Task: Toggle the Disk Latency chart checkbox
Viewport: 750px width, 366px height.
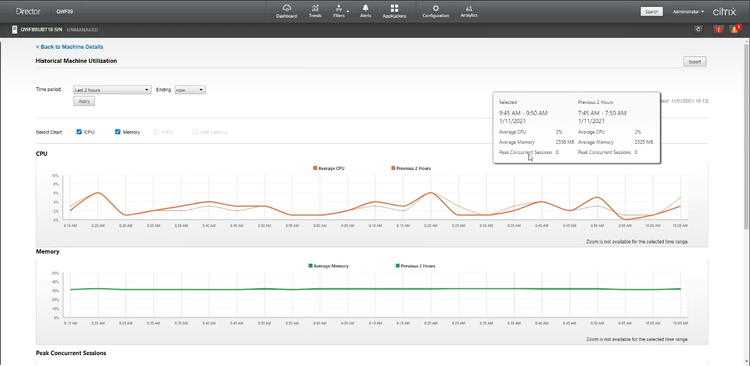Action: point(195,132)
